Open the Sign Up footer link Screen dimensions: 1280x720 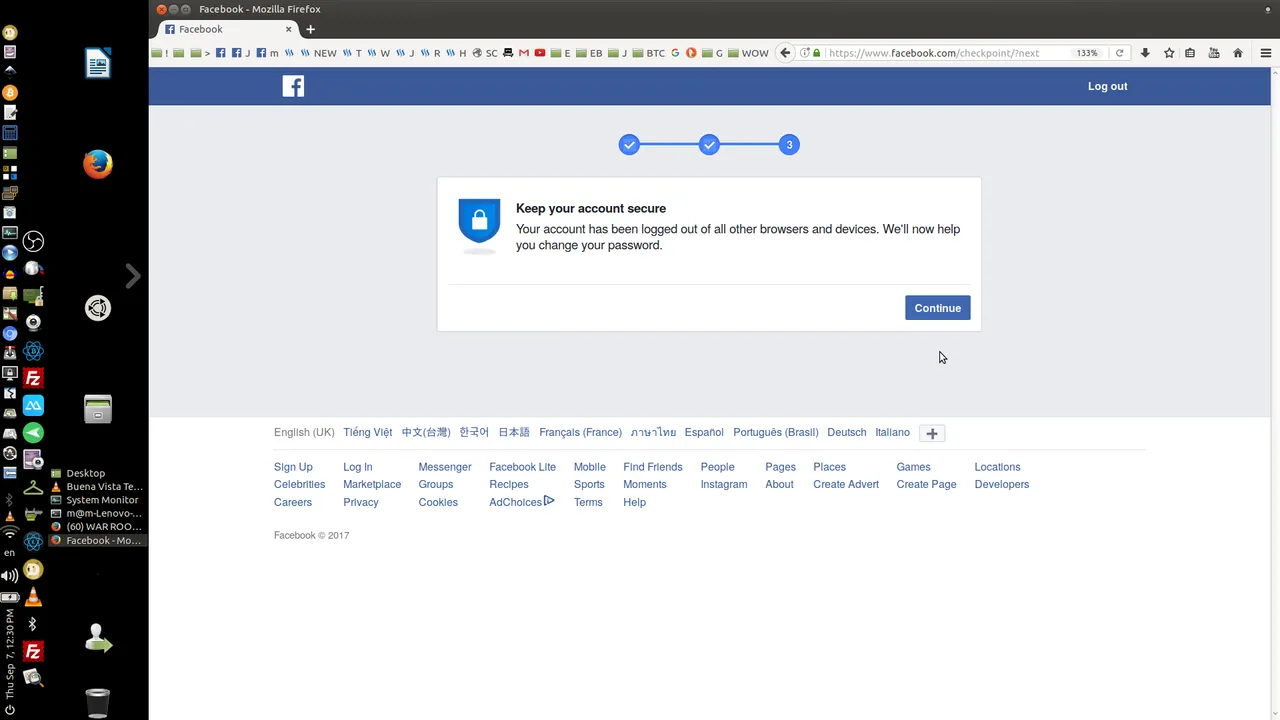click(x=293, y=467)
